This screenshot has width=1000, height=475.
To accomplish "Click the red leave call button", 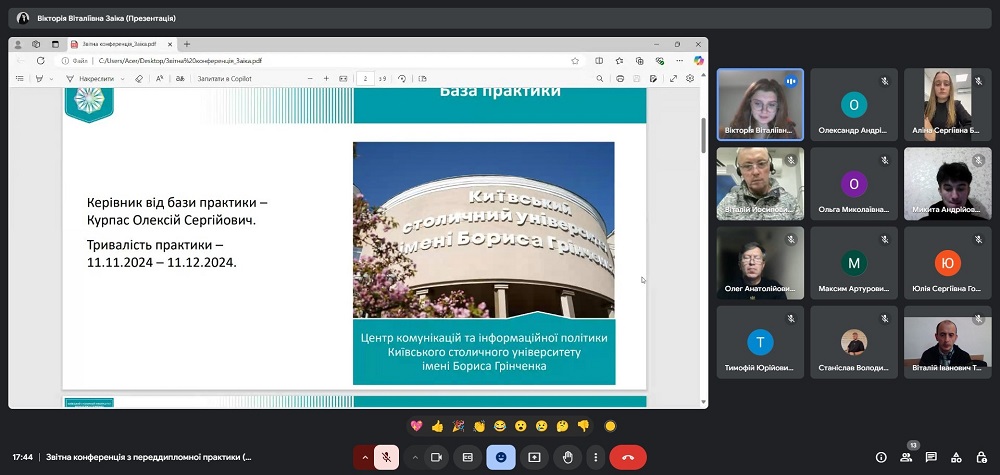I will click(x=628, y=457).
